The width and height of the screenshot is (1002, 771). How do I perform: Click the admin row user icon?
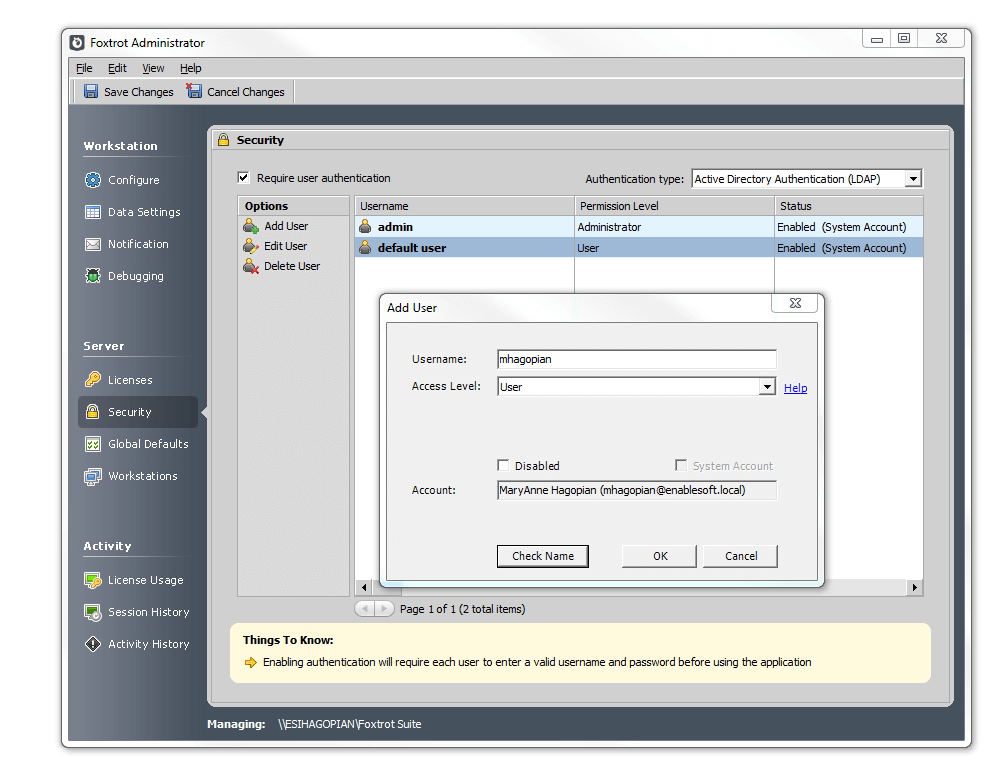(x=365, y=227)
